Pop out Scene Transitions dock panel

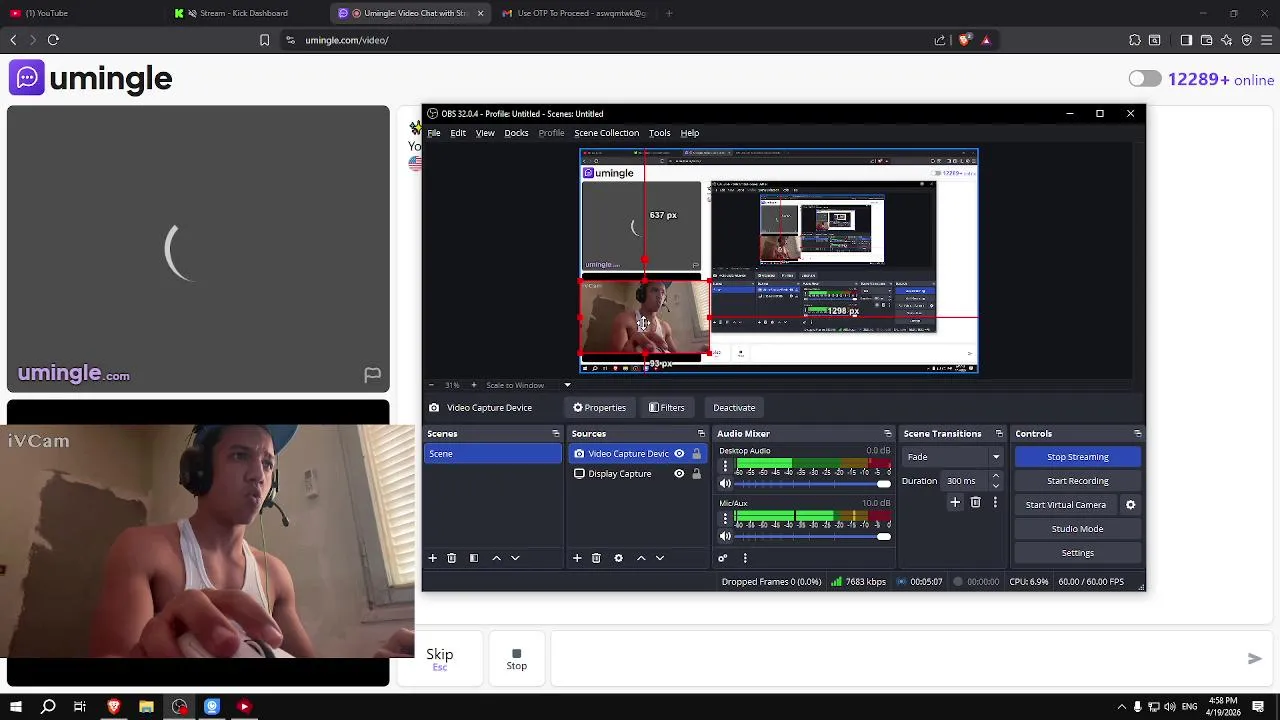pos(998,434)
